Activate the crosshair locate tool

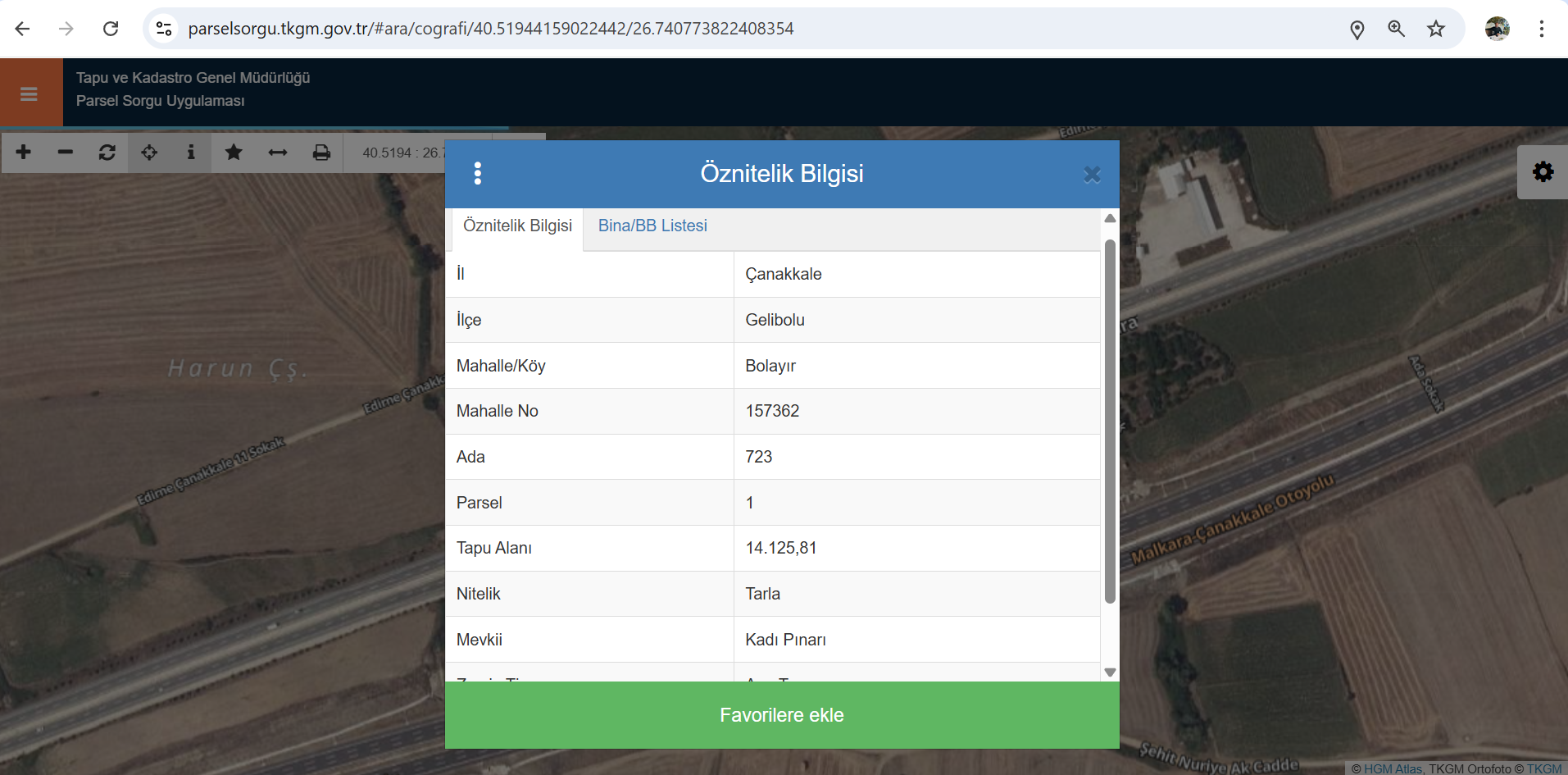pyautogui.click(x=149, y=153)
